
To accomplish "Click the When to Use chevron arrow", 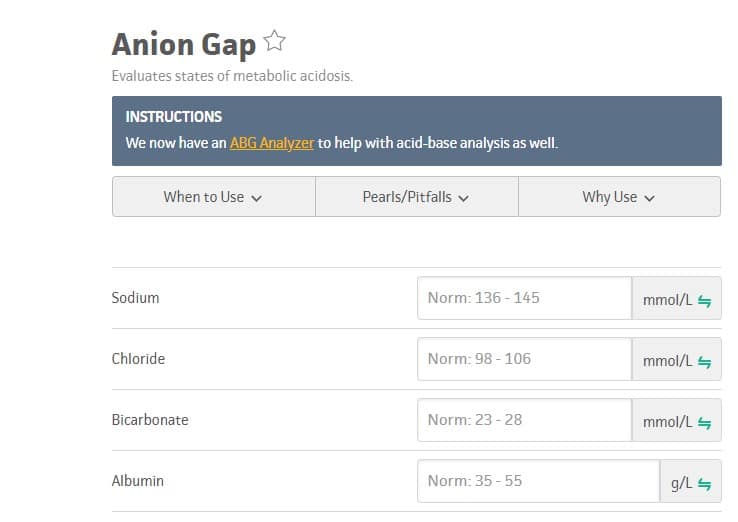I will 257,198.
